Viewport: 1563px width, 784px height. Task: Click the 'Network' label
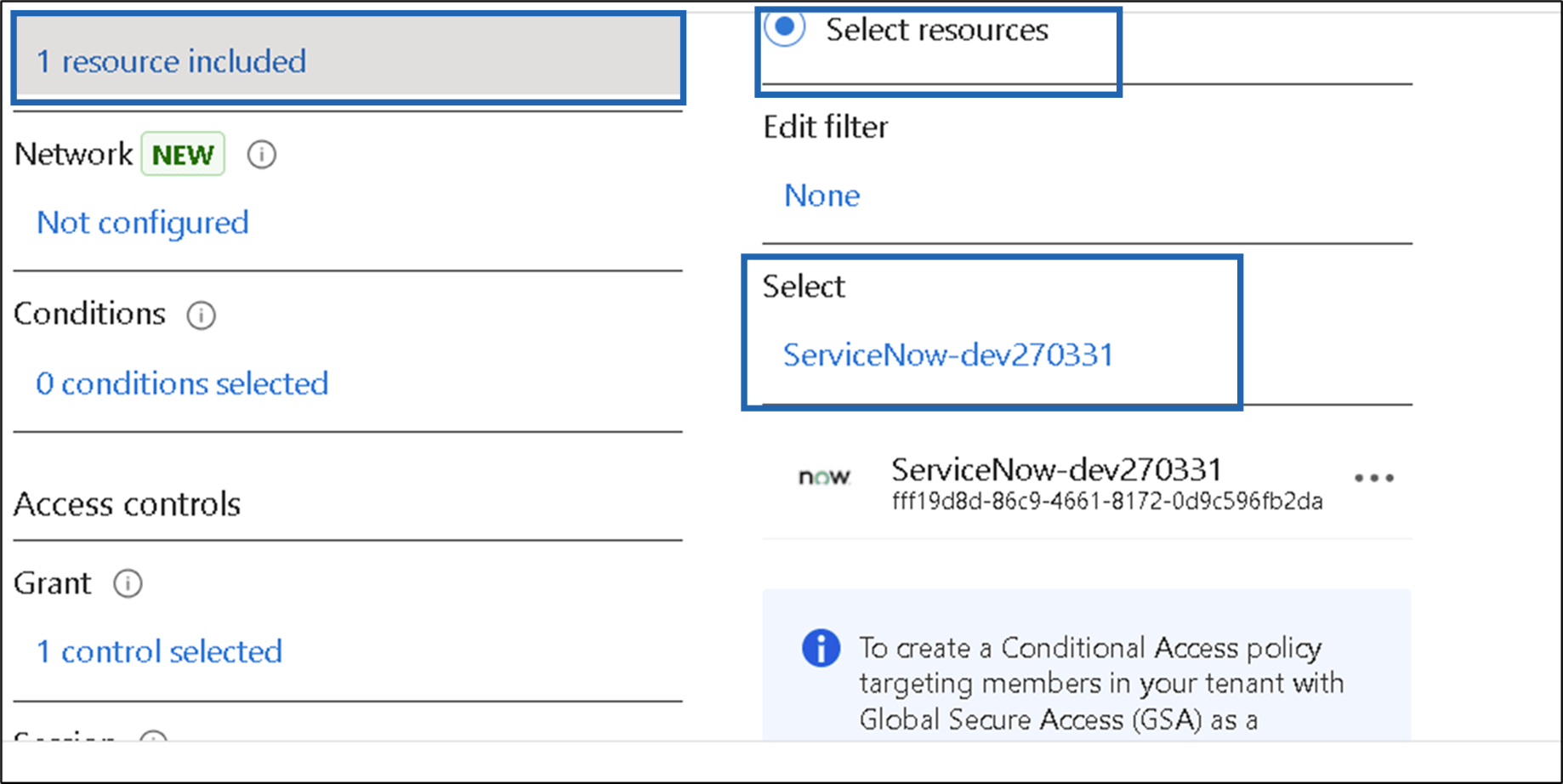pyautogui.click(x=73, y=154)
